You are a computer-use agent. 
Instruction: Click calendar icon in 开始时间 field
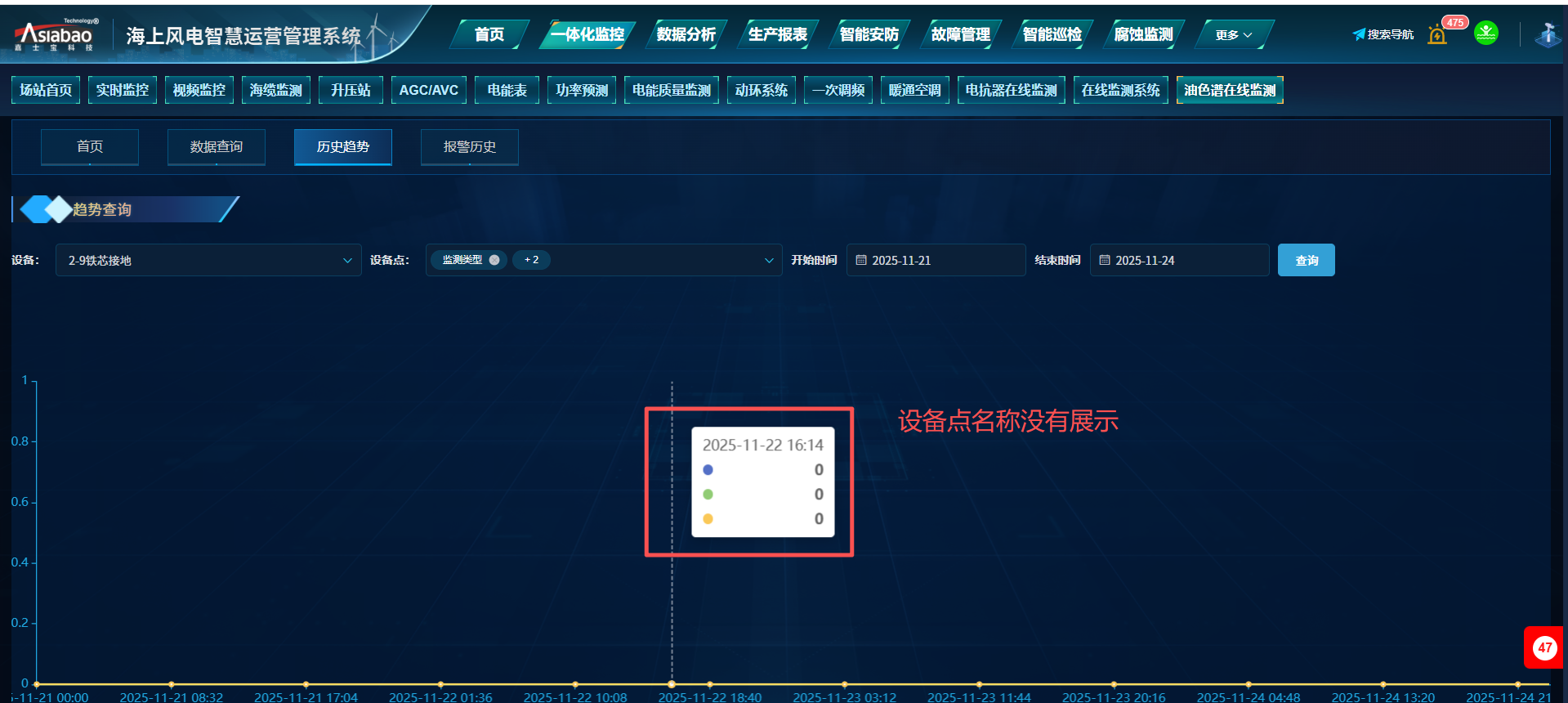860,260
